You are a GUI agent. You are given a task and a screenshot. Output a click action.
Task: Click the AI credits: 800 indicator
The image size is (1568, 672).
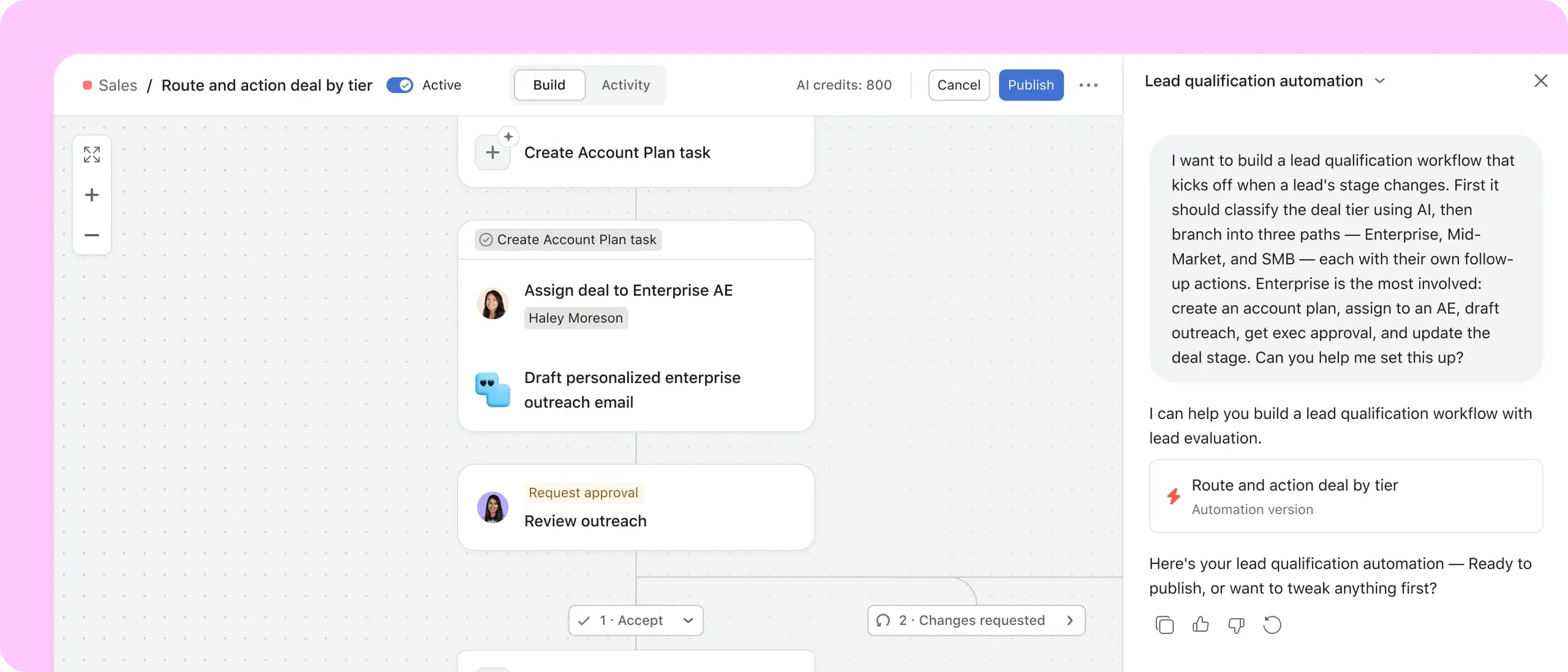point(844,85)
